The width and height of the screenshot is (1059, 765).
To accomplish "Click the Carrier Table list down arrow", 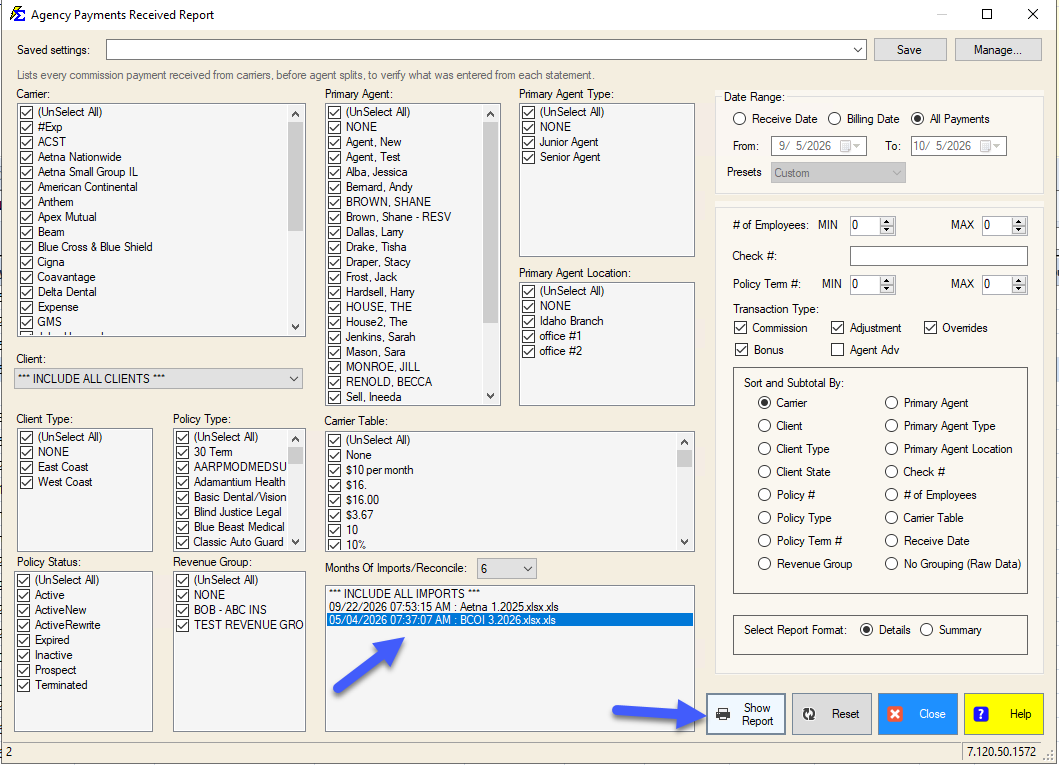I will point(684,542).
